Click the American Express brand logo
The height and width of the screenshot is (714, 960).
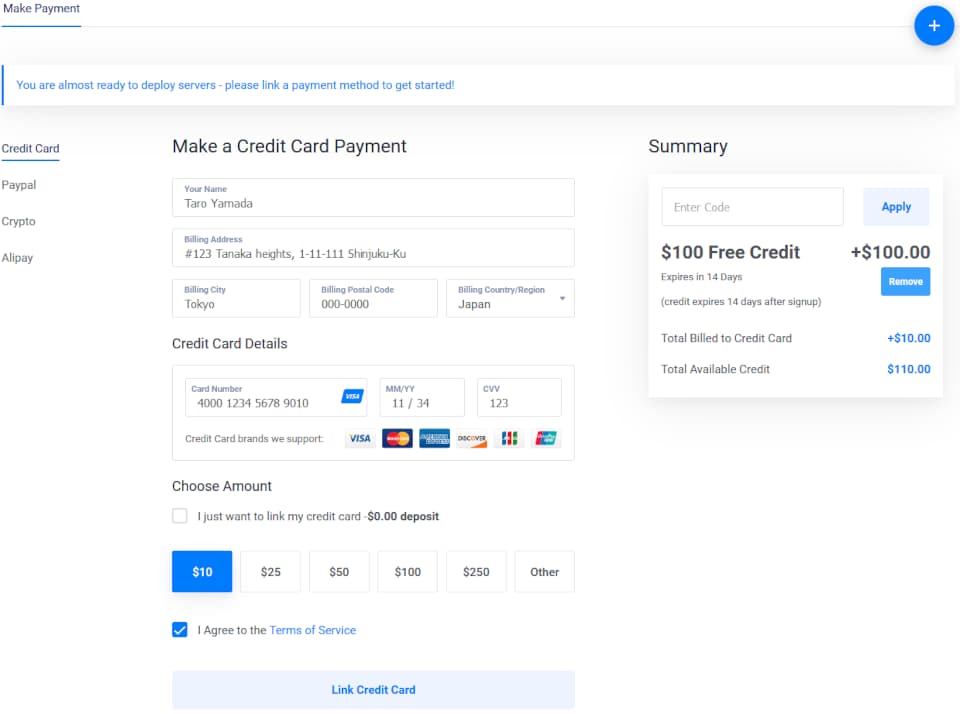(434, 438)
